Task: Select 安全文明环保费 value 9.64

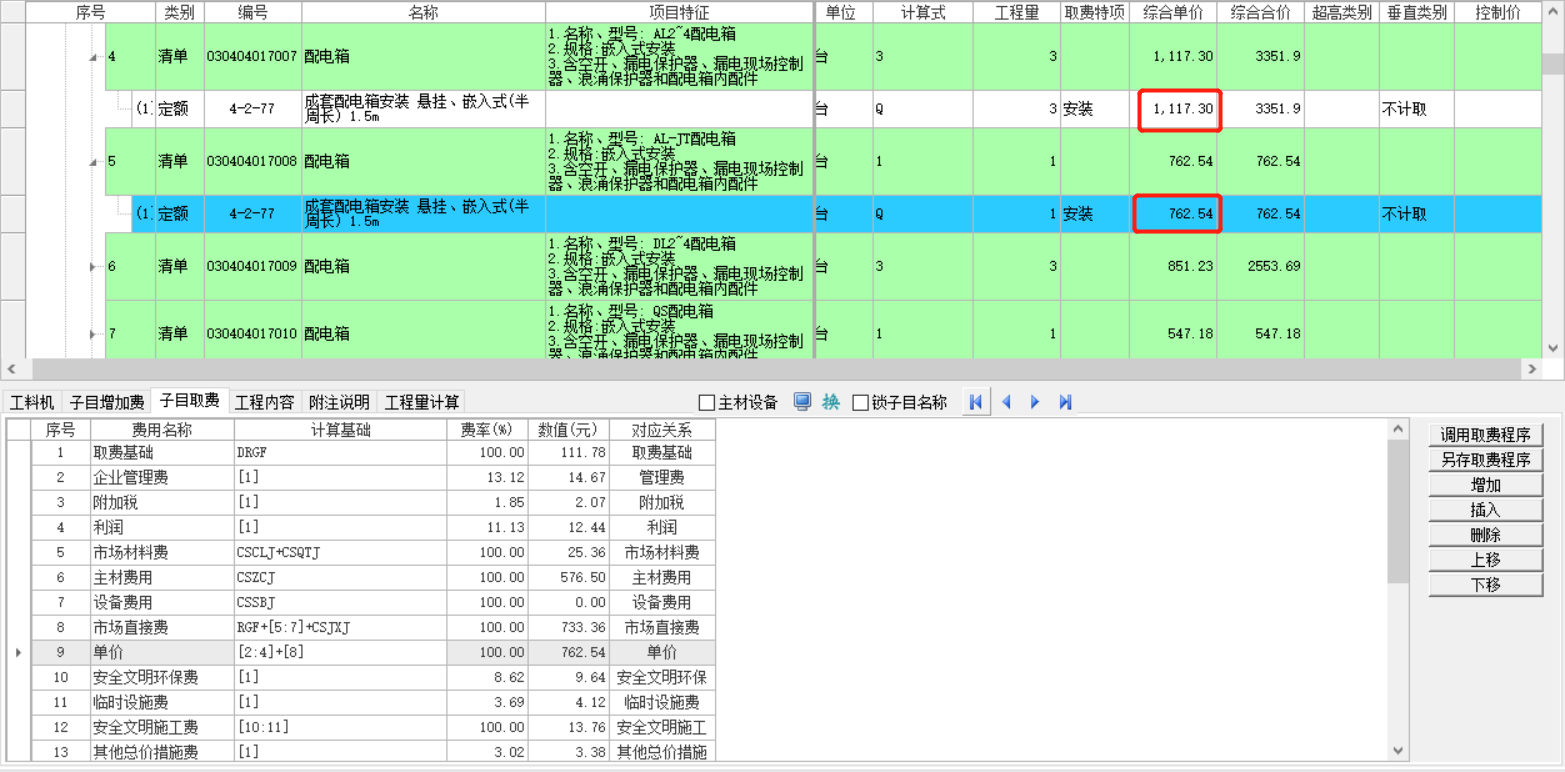Action: point(569,678)
